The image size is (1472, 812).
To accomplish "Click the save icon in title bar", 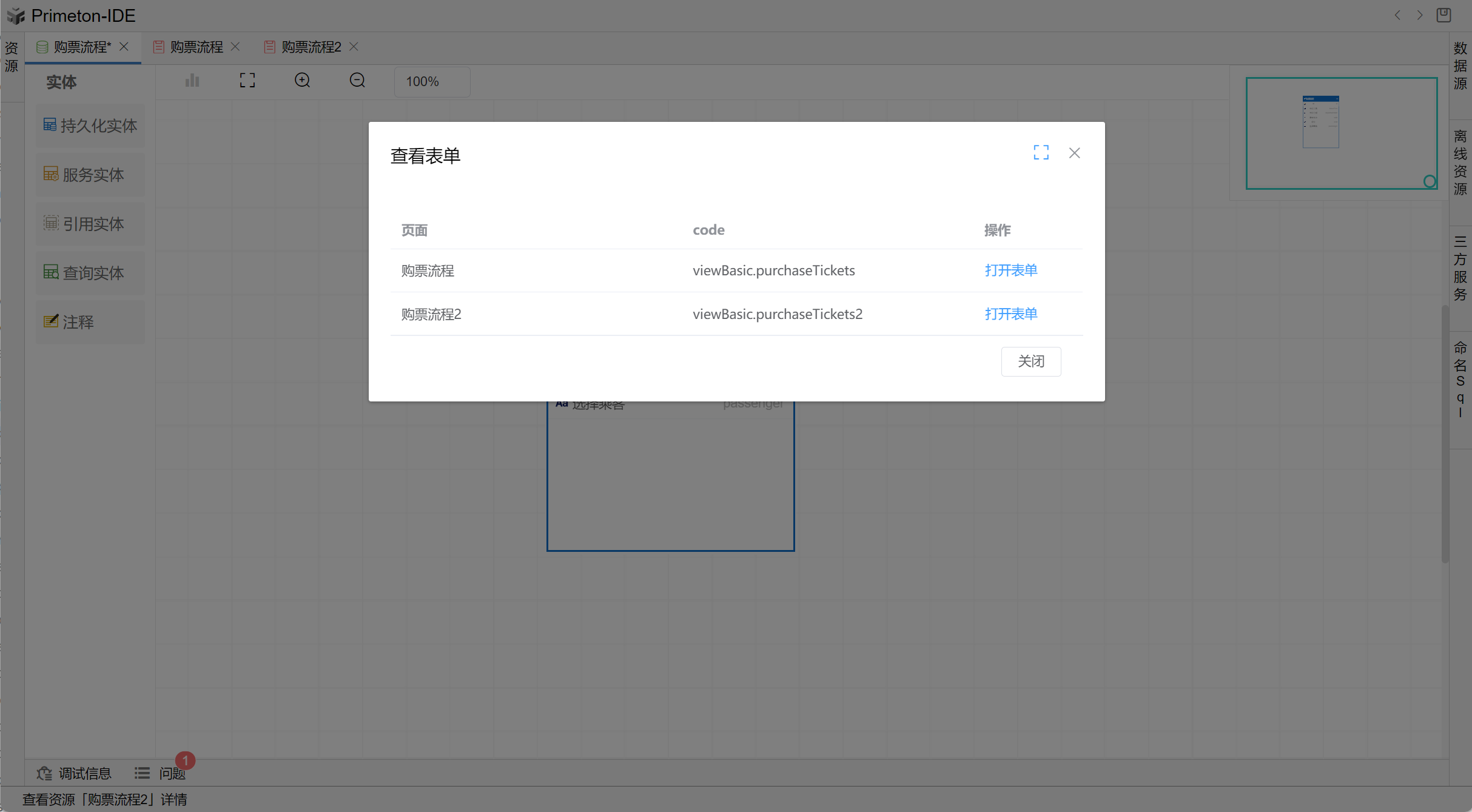I will tap(1443, 15).
